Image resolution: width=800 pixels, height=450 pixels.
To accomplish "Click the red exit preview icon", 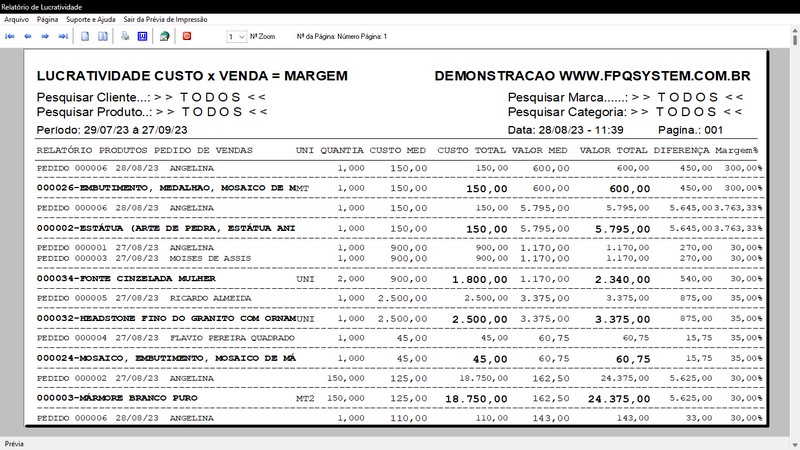I will [x=187, y=36].
